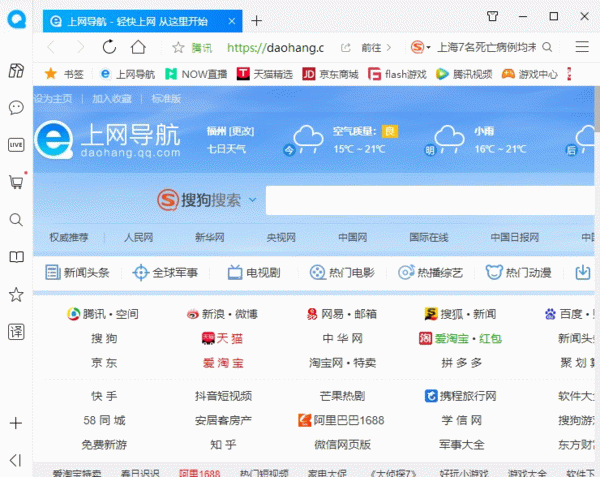Open the 携程旅行网 site link
The height and width of the screenshot is (477, 600).
pyautogui.click(x=461, y=396)
